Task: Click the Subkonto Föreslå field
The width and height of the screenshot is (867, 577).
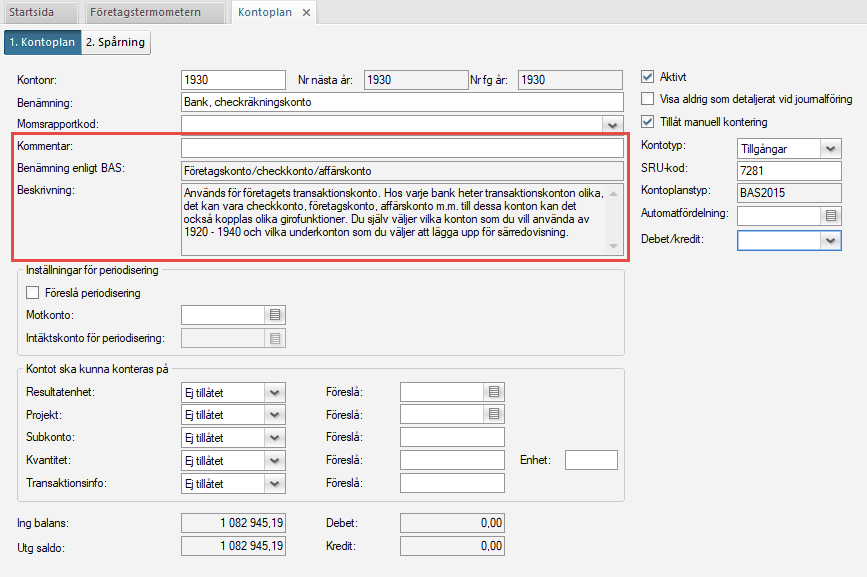Action: click(x=452, y=437)
